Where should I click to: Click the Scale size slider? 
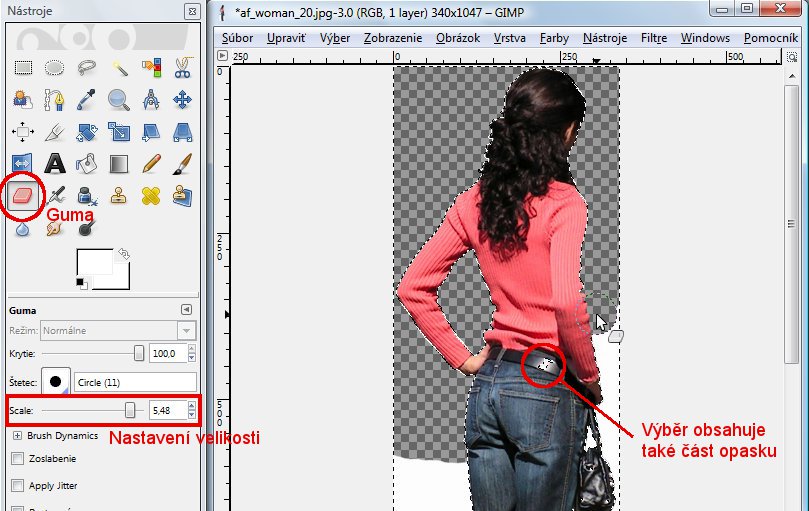93,410
